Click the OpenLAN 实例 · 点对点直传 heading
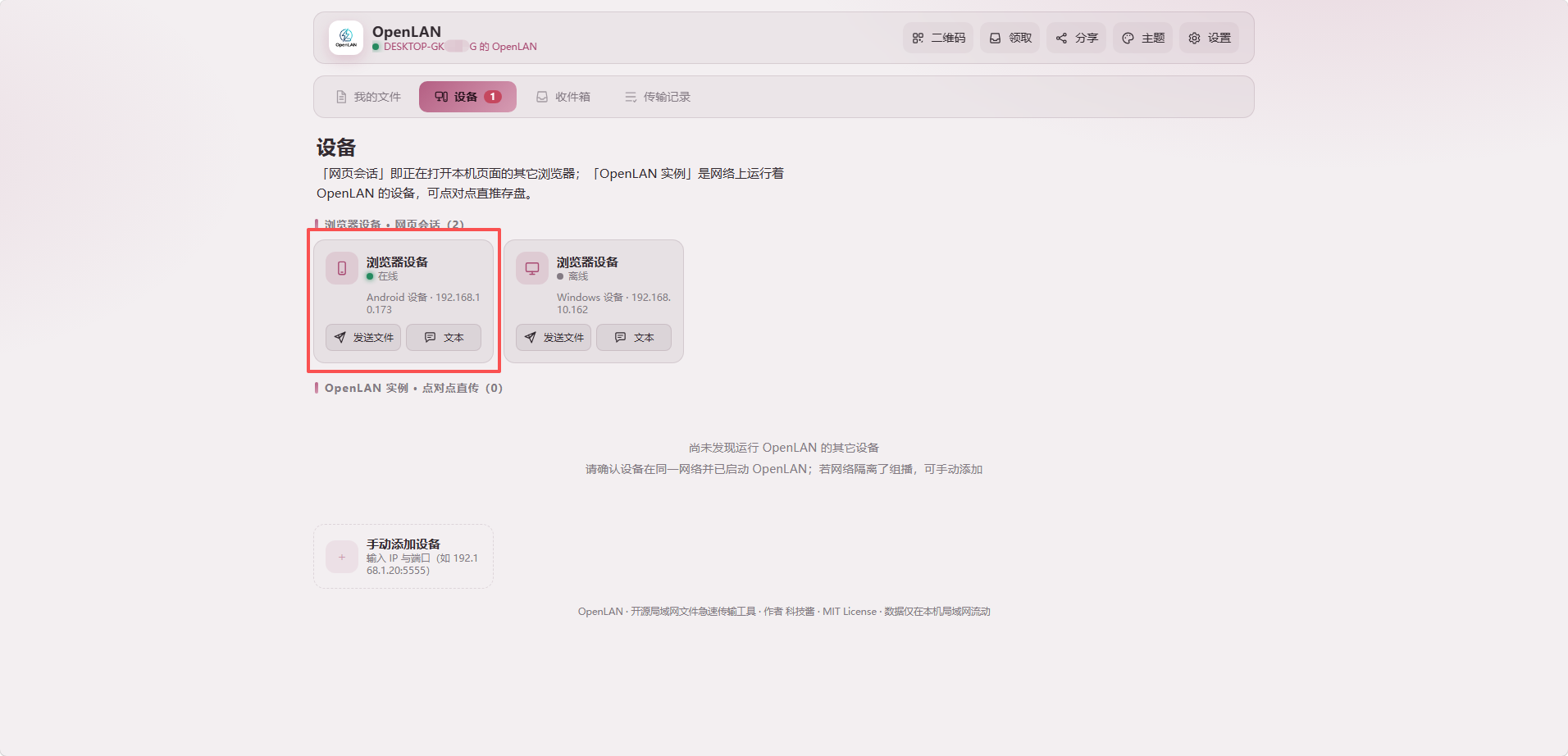This screenshot has height=756, width=1568. 413,388
